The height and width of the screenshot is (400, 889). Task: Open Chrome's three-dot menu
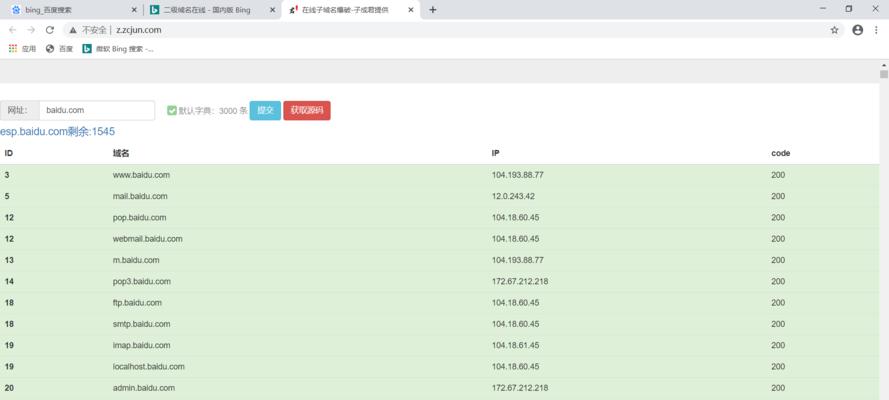tap(876, 30)
